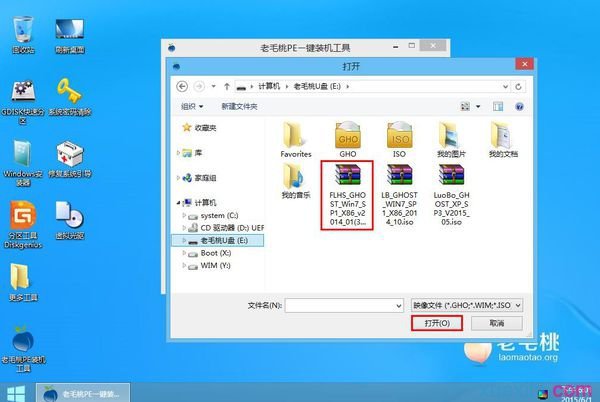Image resolution: width=600 pixels, height=402 pixels.
Task: Open the file name dropdown arrow
Action: coord(399,306)
